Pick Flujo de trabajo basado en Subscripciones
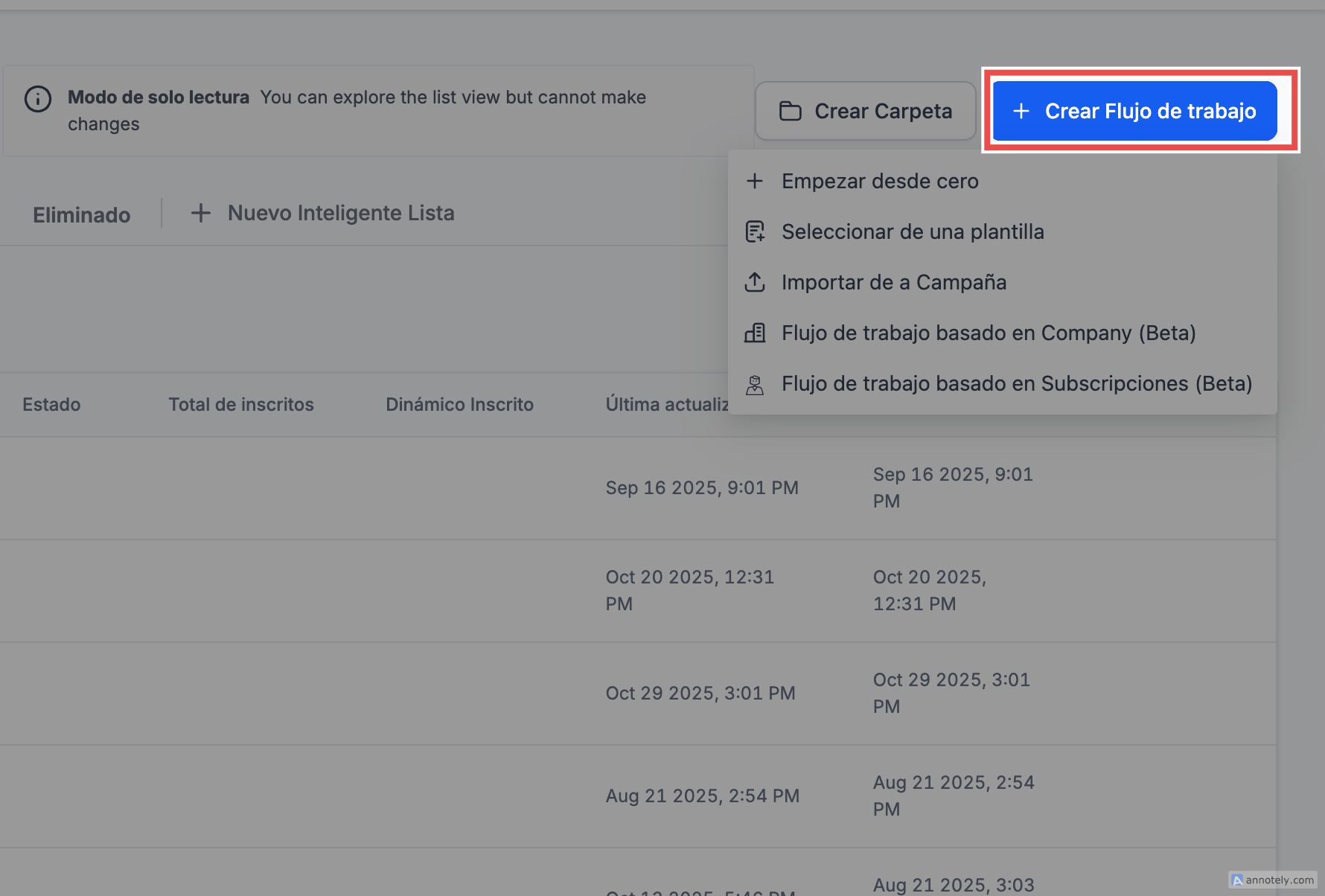Image resolution: width=1325 pixels, height=896 pixels. coord(1016,383)
